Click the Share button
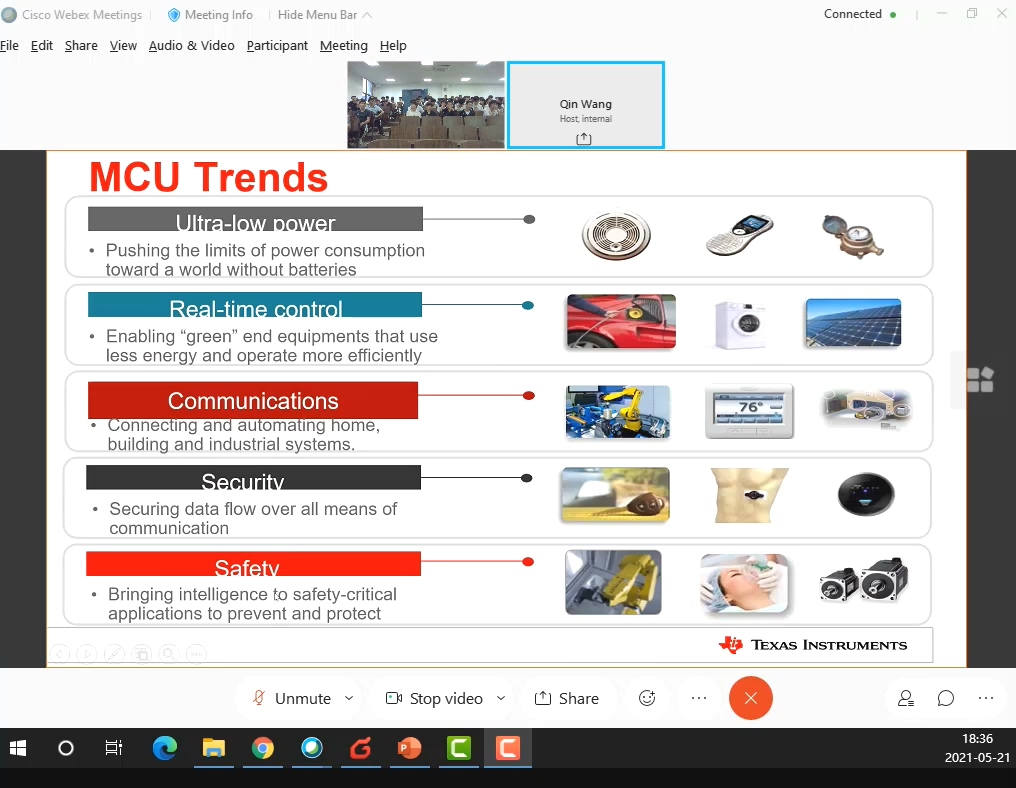Screen dimensions: 1016x788 pos(567,698)
